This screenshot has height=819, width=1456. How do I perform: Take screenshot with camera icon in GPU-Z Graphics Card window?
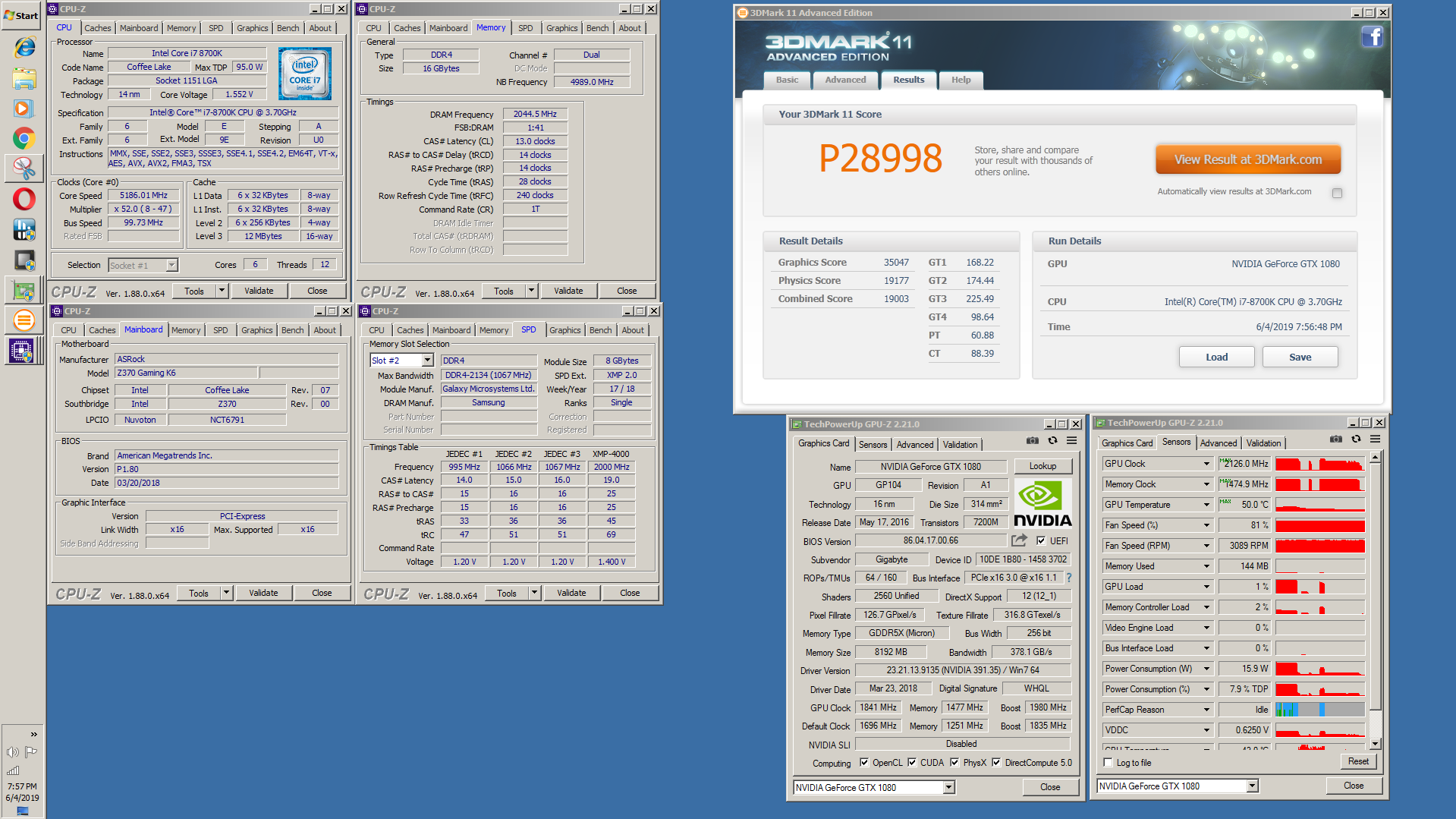tap(1033, 440)
